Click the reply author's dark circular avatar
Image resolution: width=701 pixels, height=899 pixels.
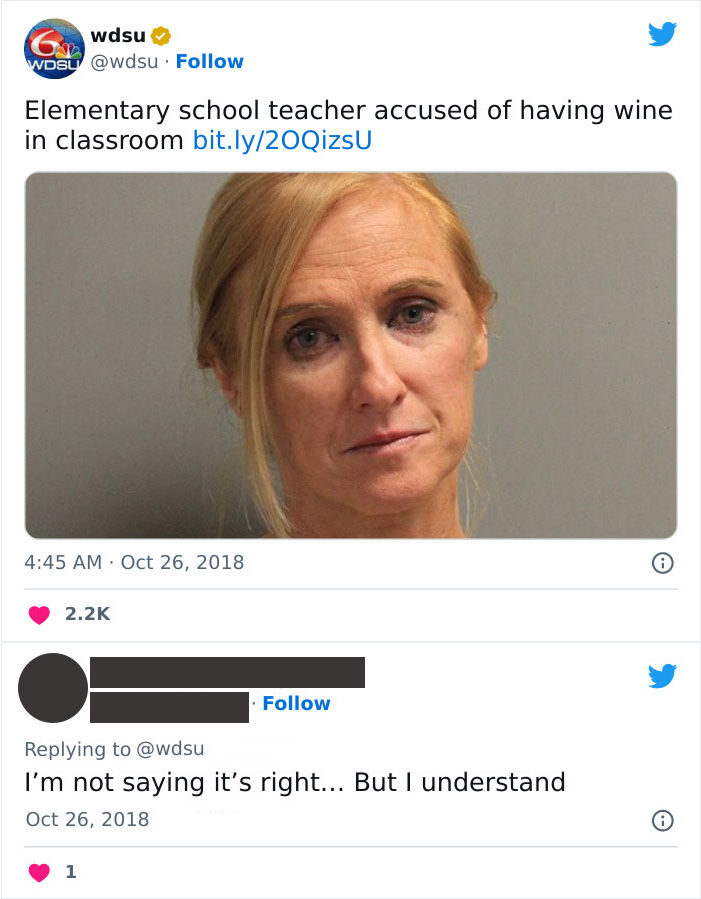coord(53,688)
